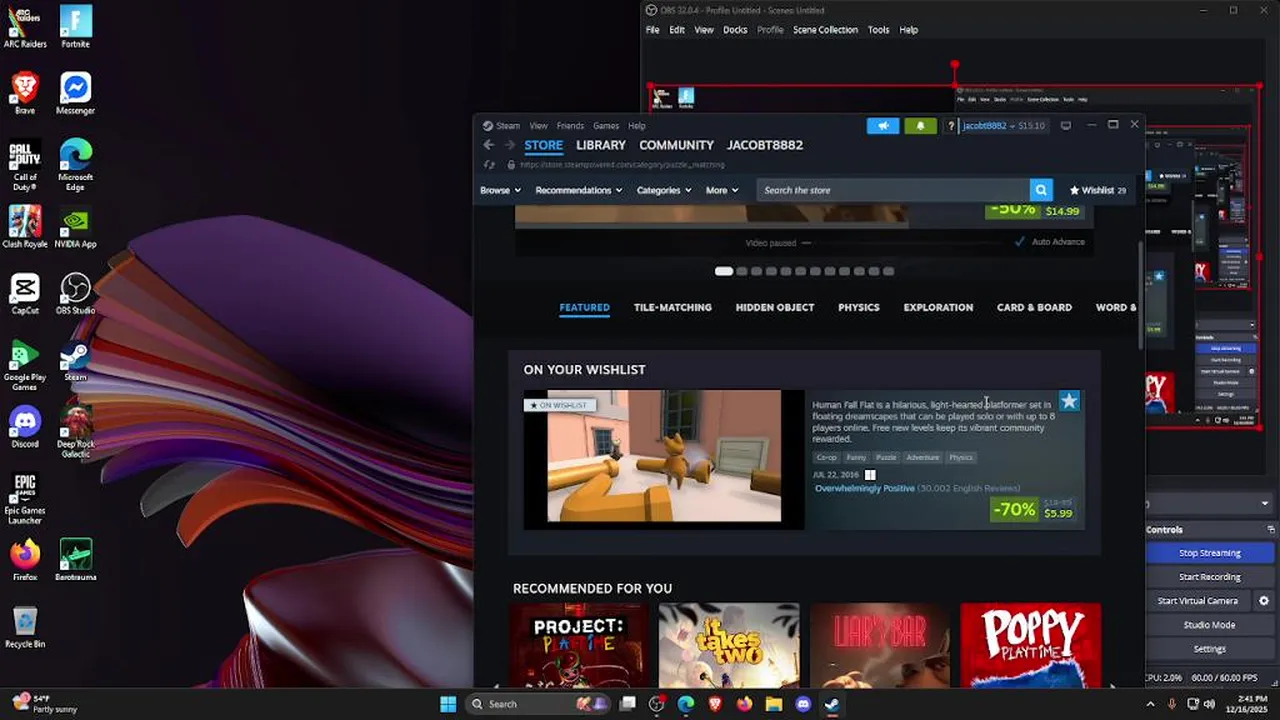The height and width of the screenshot is (720, 1280).
Task: Open Epic Games Launcher desktop icon
Action: (25, 498)
